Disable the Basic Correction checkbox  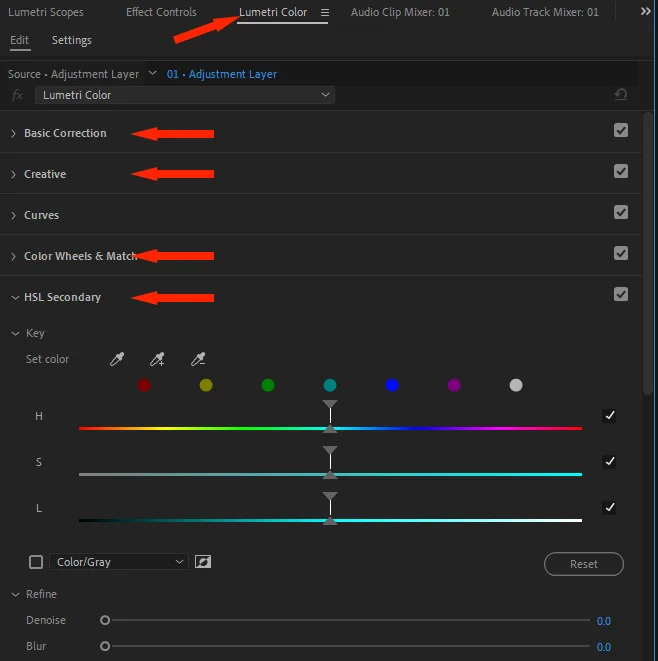[621, 130]
